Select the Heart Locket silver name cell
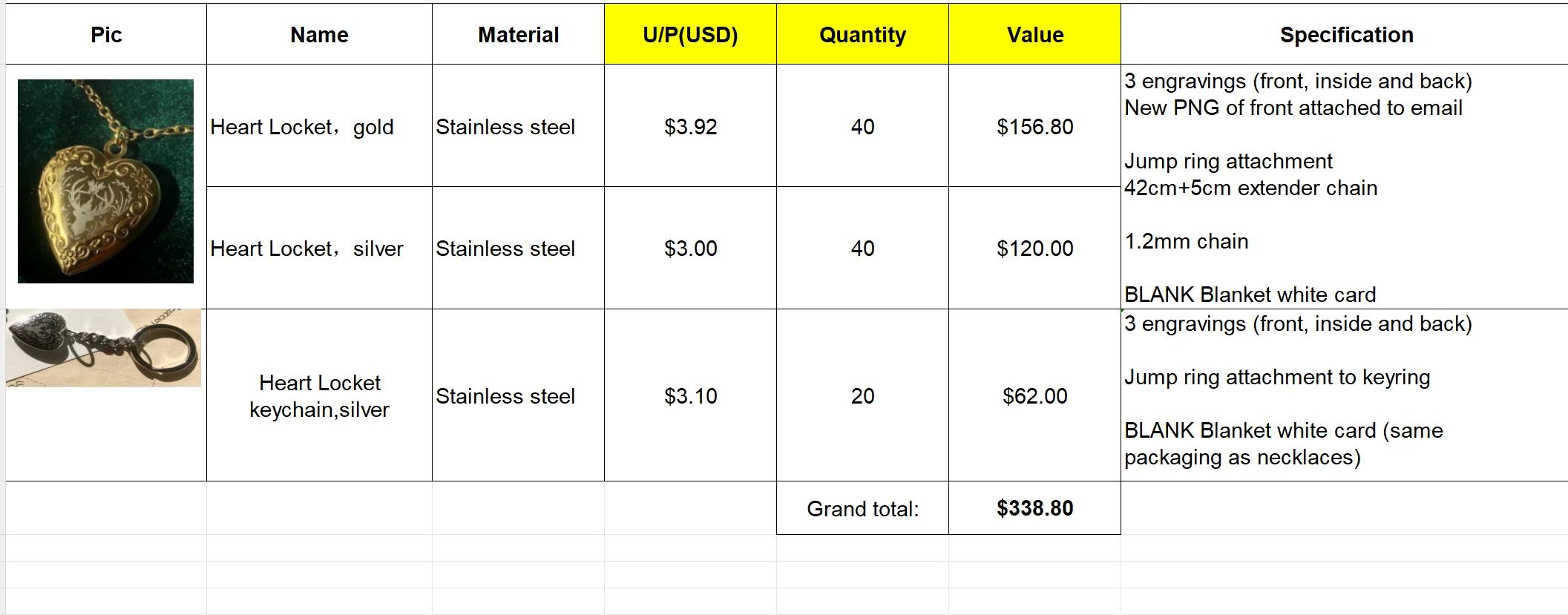1568x615 pixels. [319, 248]
